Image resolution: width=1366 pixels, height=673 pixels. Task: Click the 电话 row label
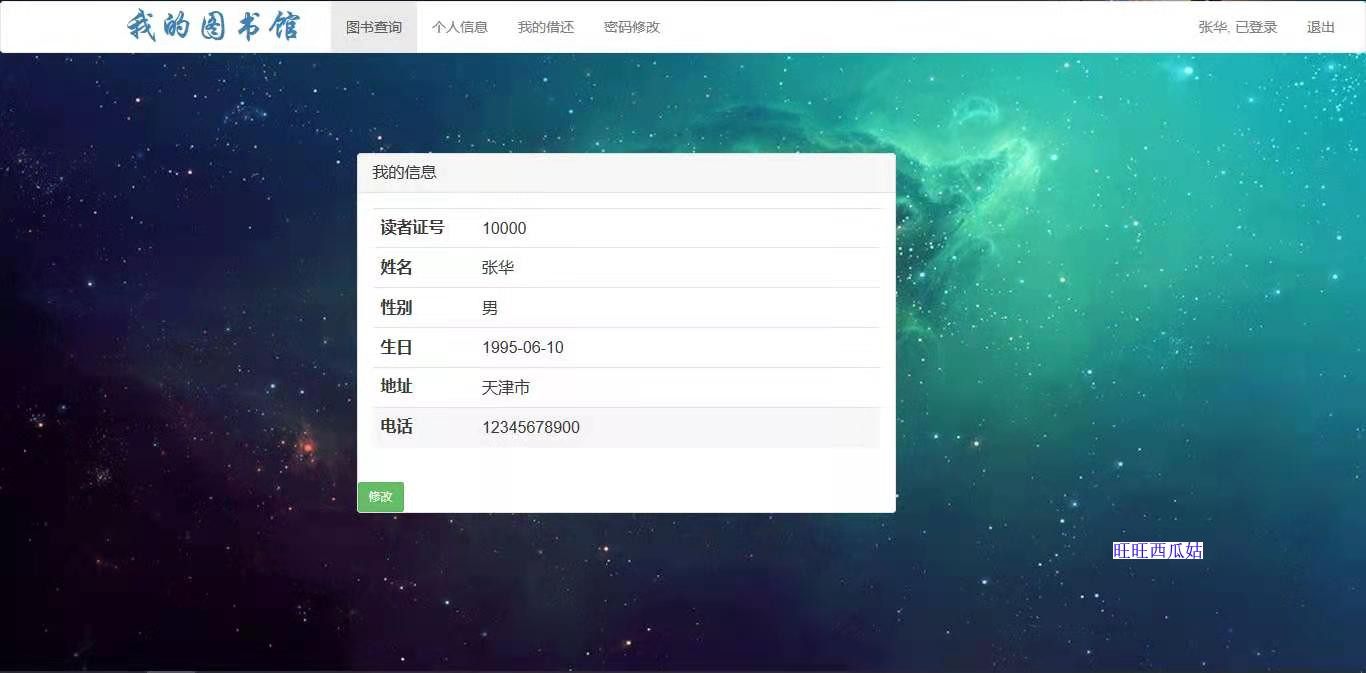396,427
